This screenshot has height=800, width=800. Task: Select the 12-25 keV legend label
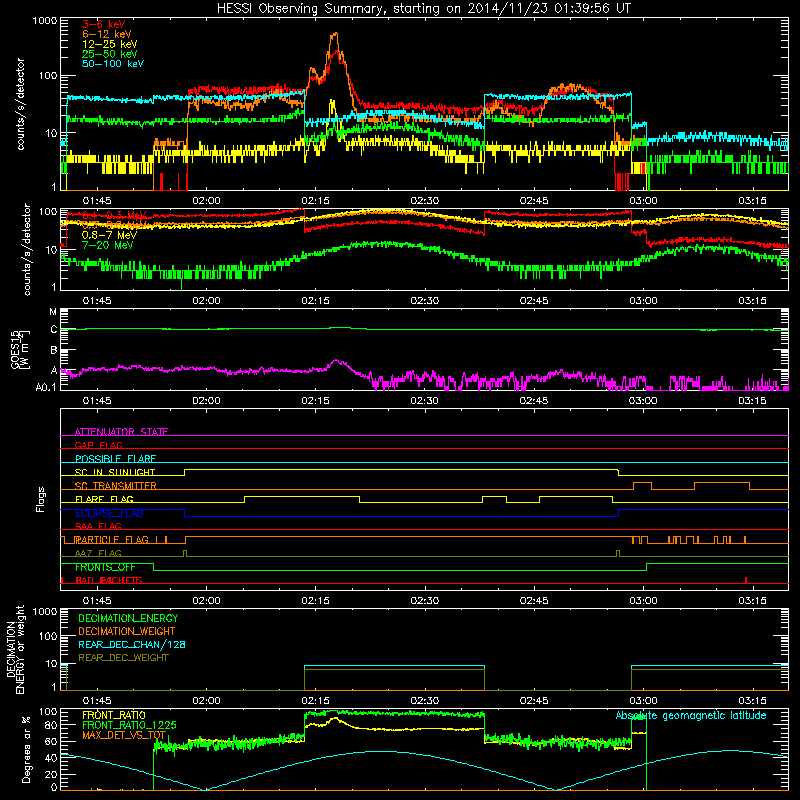[x=110, y=44]
